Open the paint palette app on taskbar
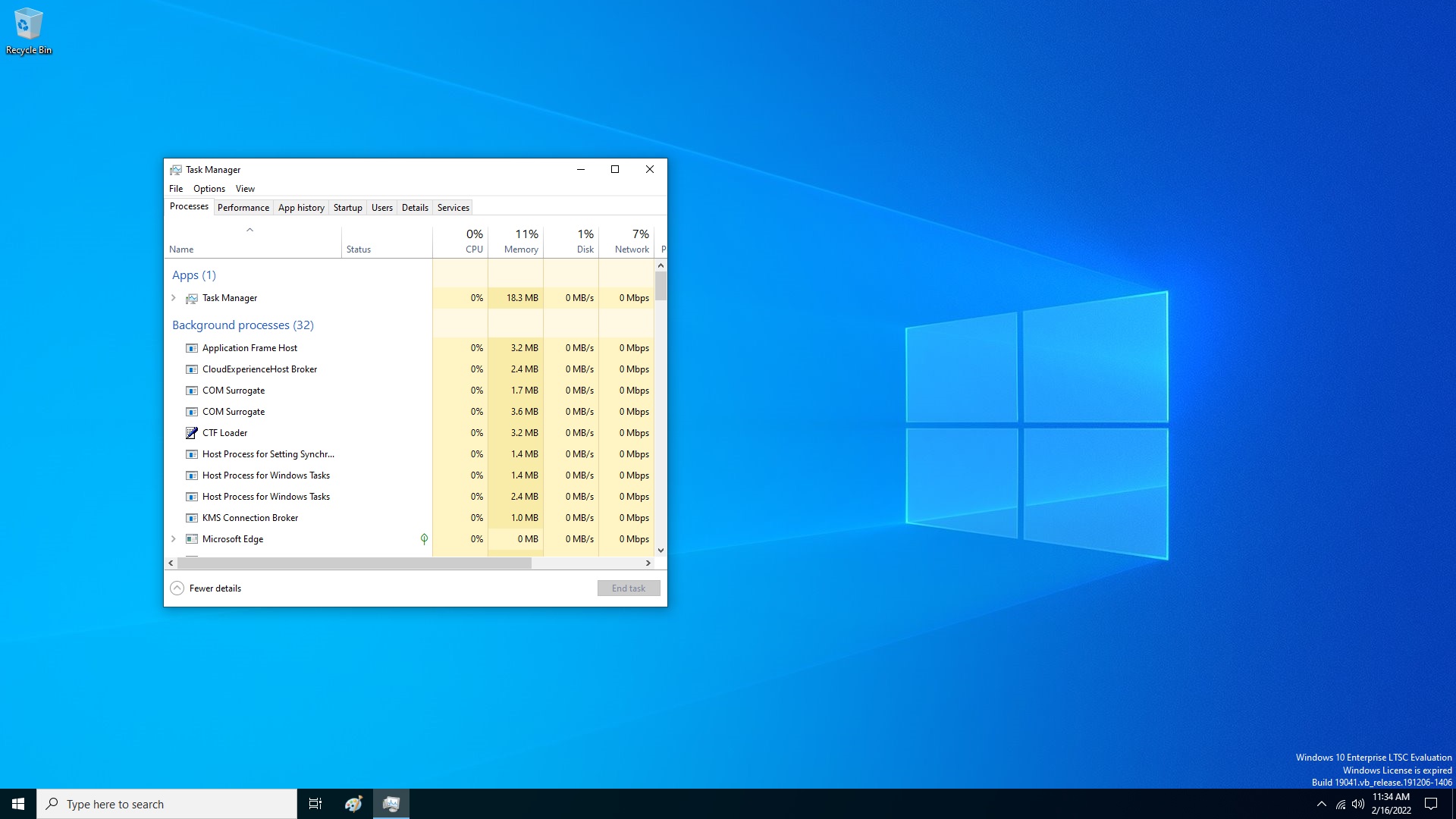Image resolution: width=1456 pixels, height=819 pixels. click(353, 804)
